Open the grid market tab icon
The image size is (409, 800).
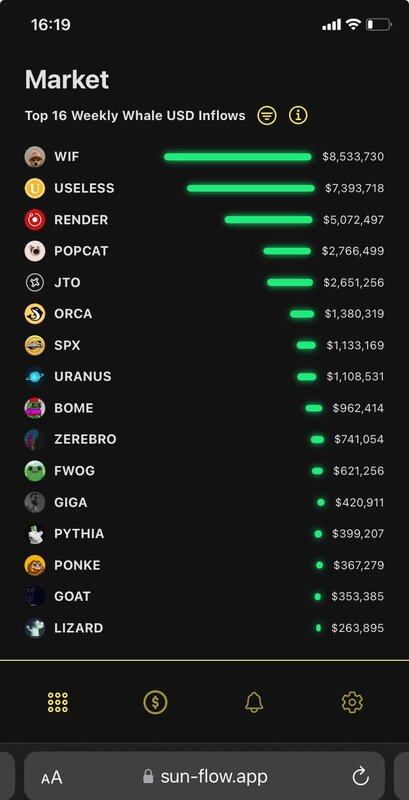[x=58, y=702]
